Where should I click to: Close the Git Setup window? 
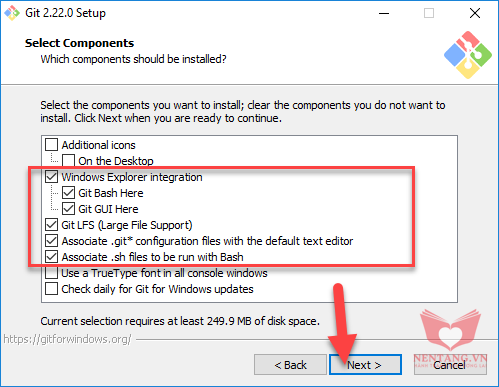coord(475,13)
